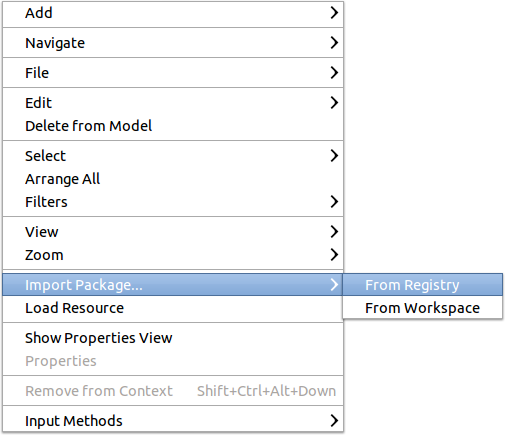Open the Add submenu
Viewport: 505px width, 435px height.
(173, 13)
